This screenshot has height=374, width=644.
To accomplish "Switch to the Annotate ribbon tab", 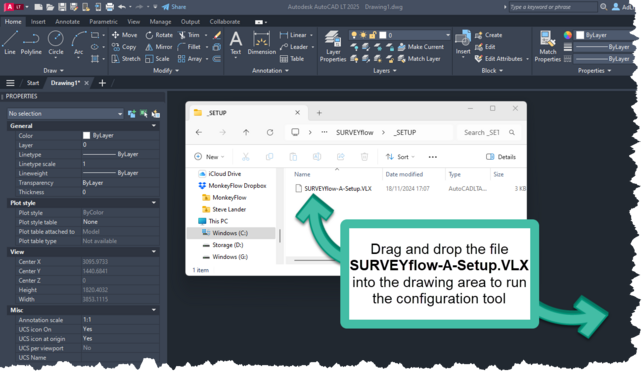I will click(x=67, y=22).
